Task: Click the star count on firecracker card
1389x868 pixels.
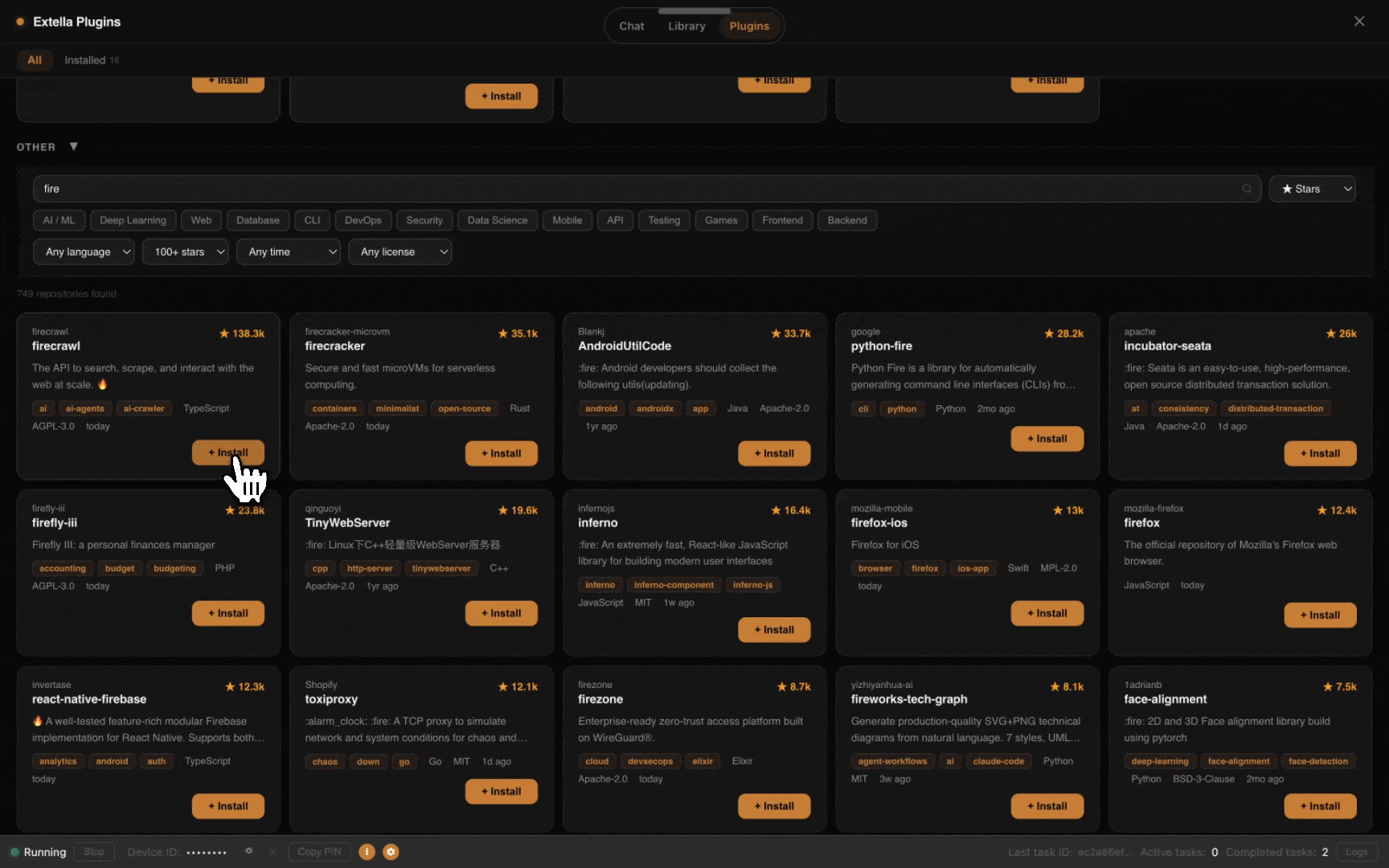Action: (518, 334)
